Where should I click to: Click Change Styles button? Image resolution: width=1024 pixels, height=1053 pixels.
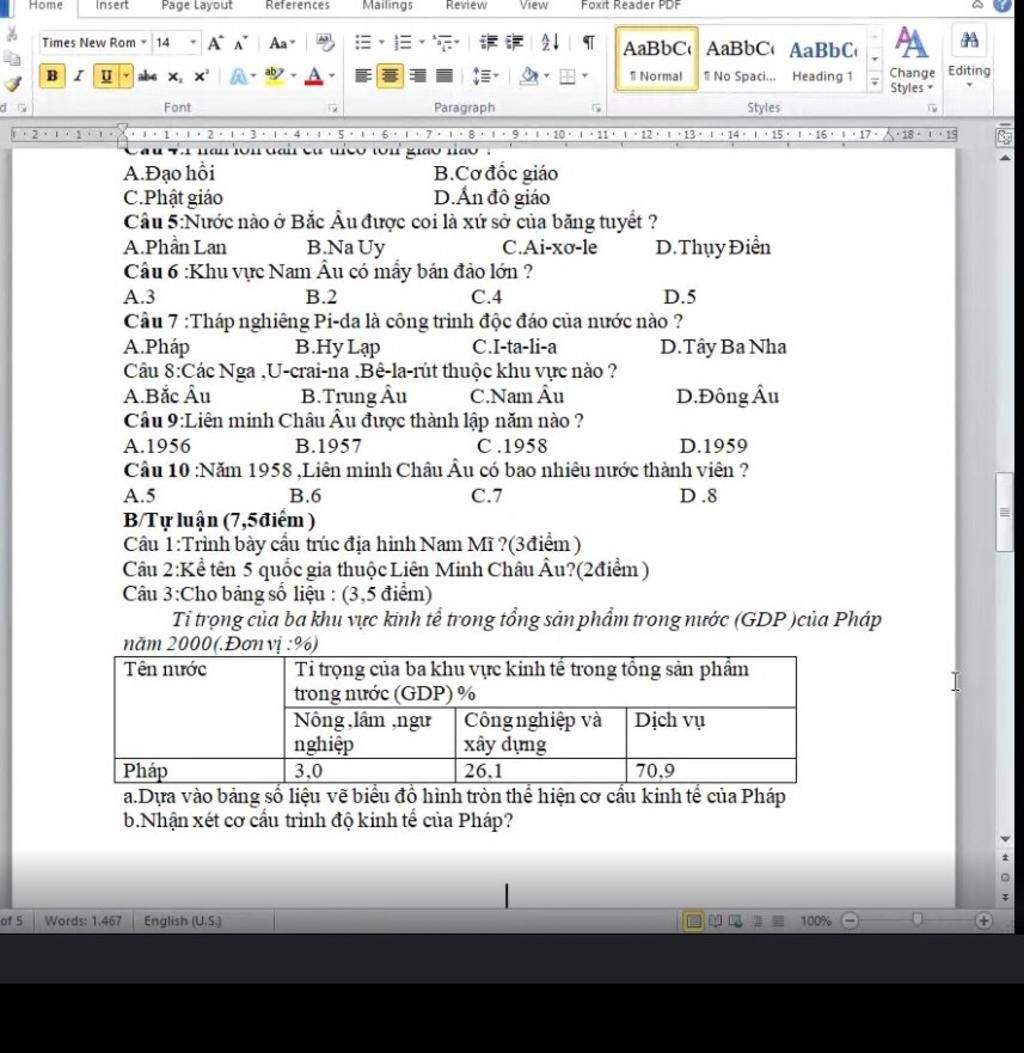[x=911, y=59]
